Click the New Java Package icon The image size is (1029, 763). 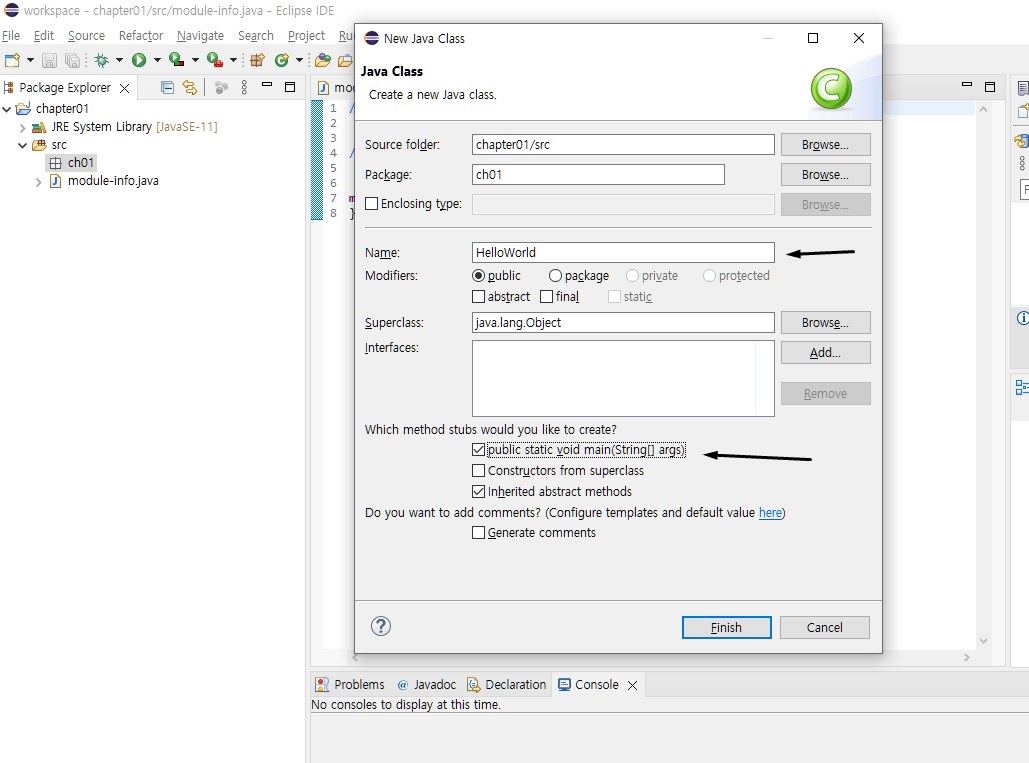coord(257,60)
